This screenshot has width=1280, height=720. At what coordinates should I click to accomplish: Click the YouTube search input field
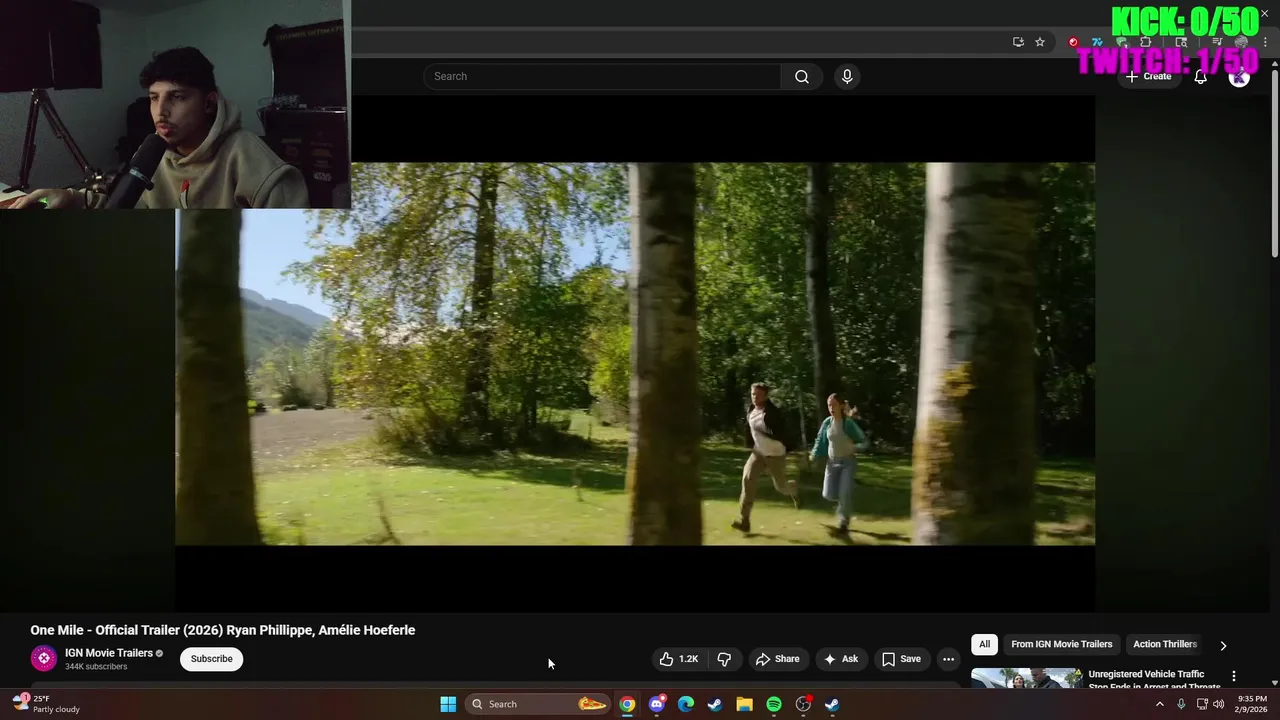[602, 77]
